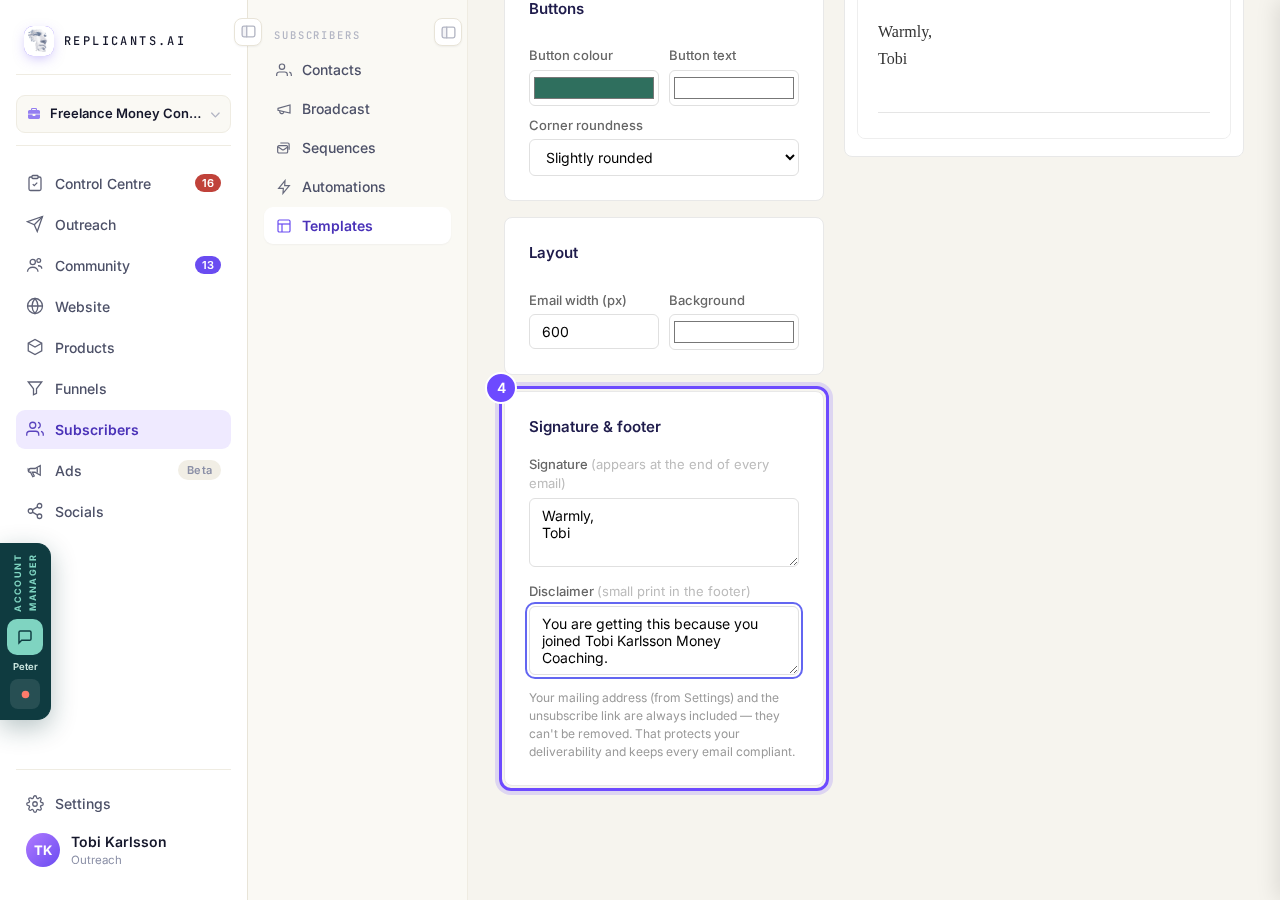Click the Automations lightning icon
This screenshot has width=1280, height=900.
pos(284,187)
